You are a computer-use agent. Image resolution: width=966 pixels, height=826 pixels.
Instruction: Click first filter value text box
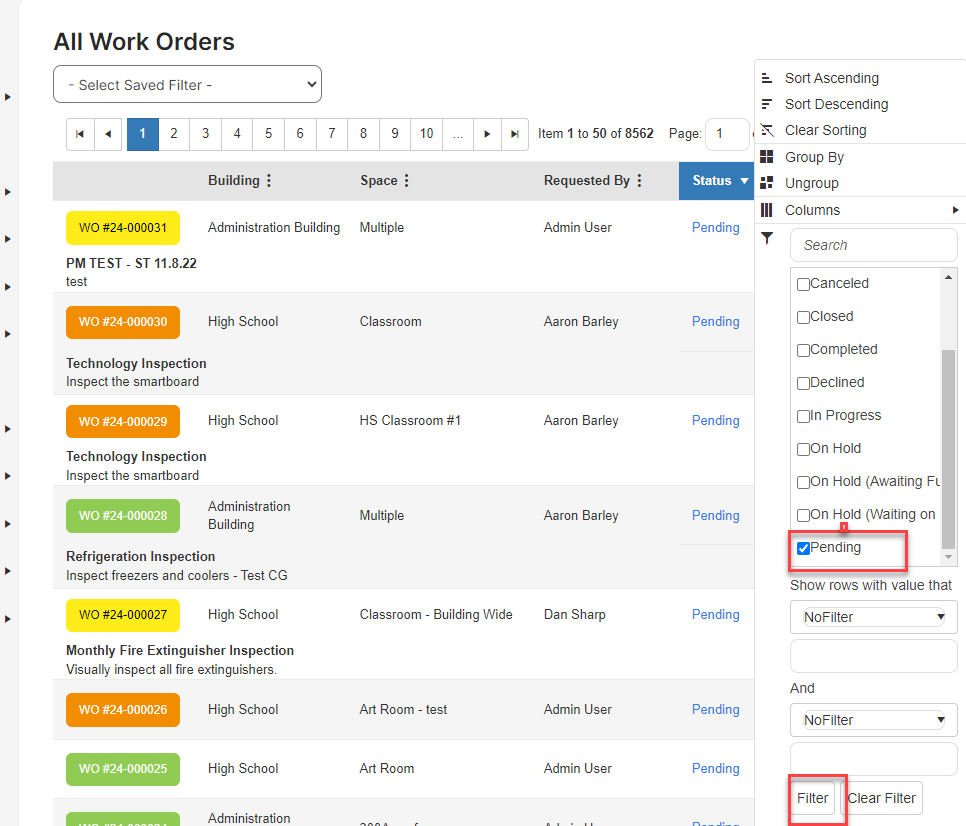tap(874, 655)
